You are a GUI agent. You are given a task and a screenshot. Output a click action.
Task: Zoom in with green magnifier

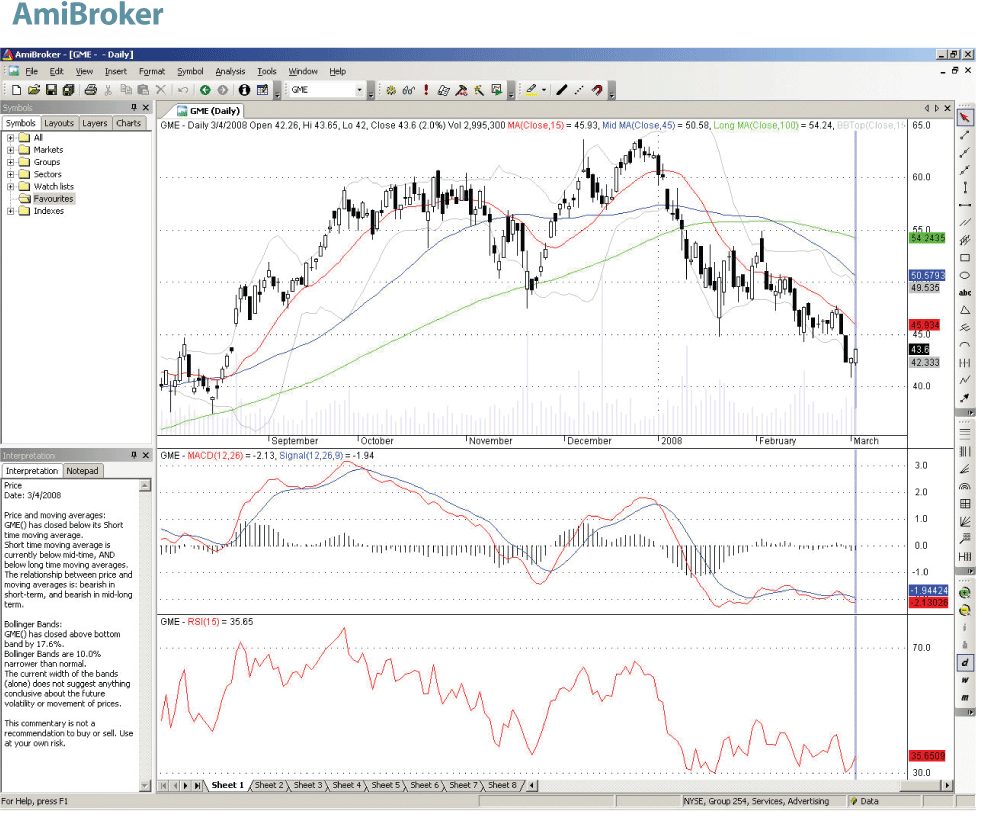pos(964,593)
